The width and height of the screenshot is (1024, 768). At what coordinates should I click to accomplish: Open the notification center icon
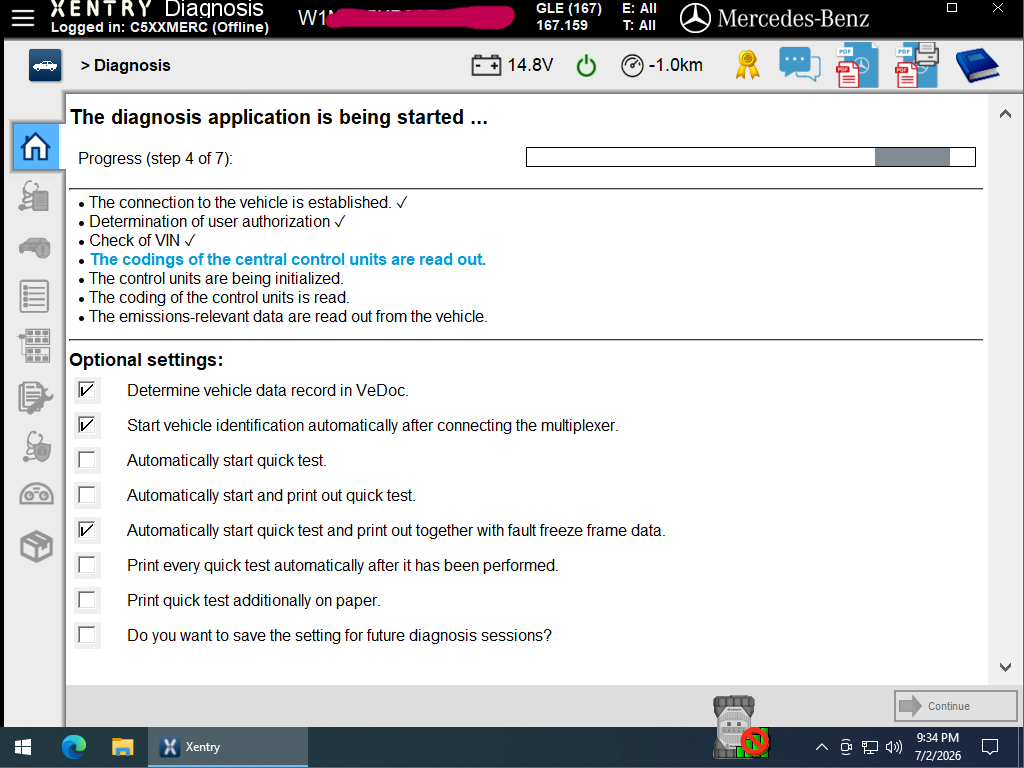(x=990, y=746)
